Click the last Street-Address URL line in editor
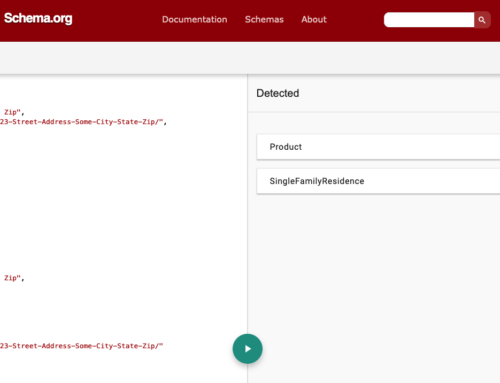 81,346
